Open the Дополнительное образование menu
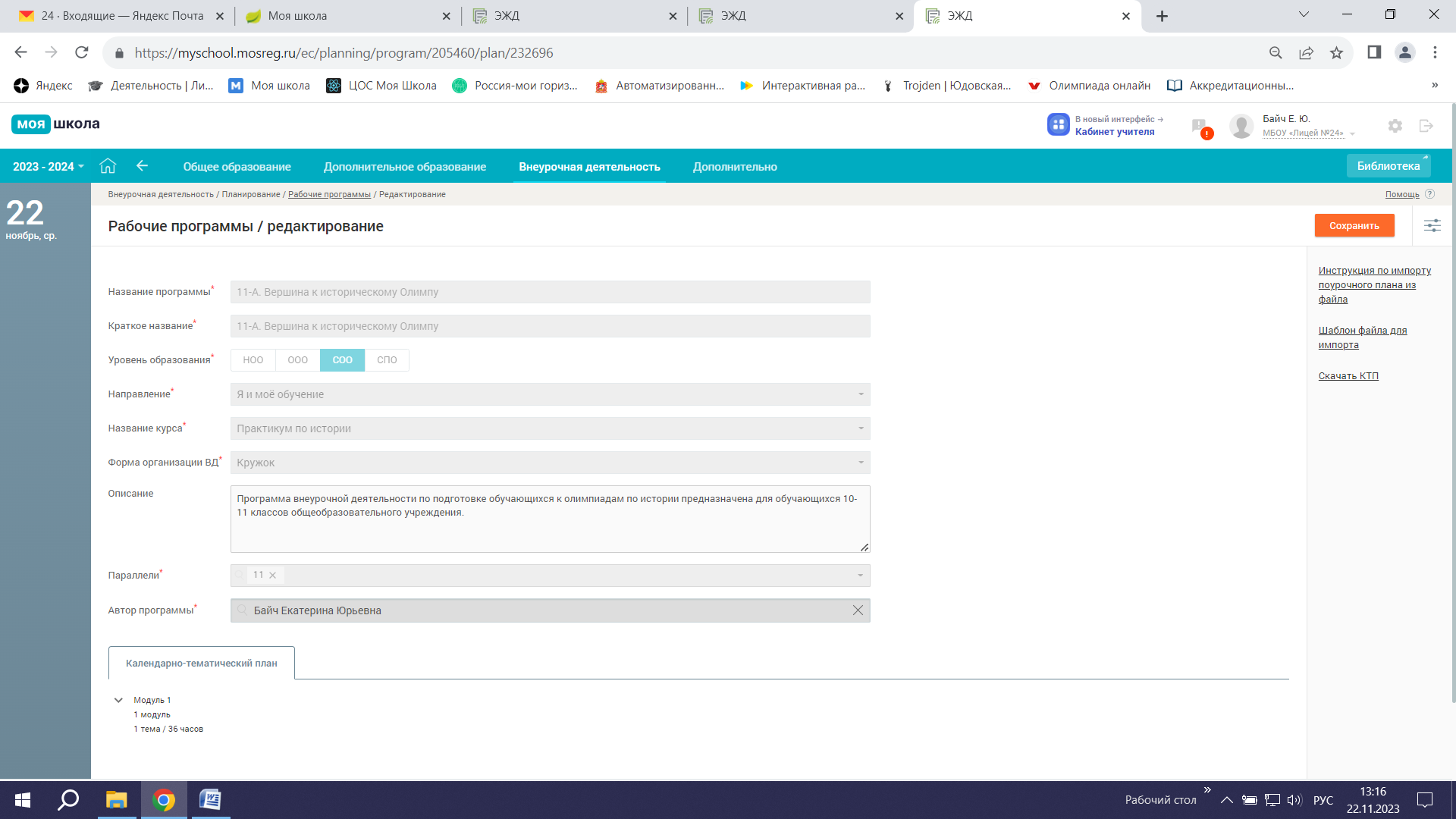Viewport: 1456px width, 819px height. (405, 167)
